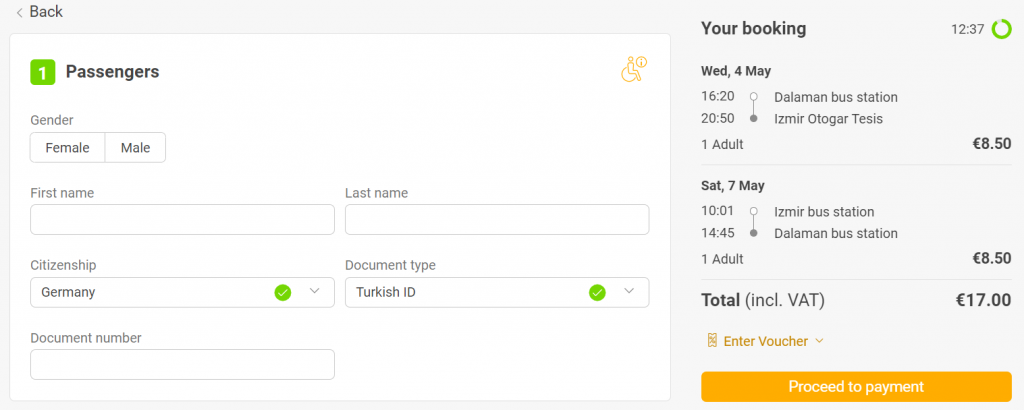Expand the Enter Voucher chevron
This screenshot has width=1024, height=410.
(x=820, y=341)
